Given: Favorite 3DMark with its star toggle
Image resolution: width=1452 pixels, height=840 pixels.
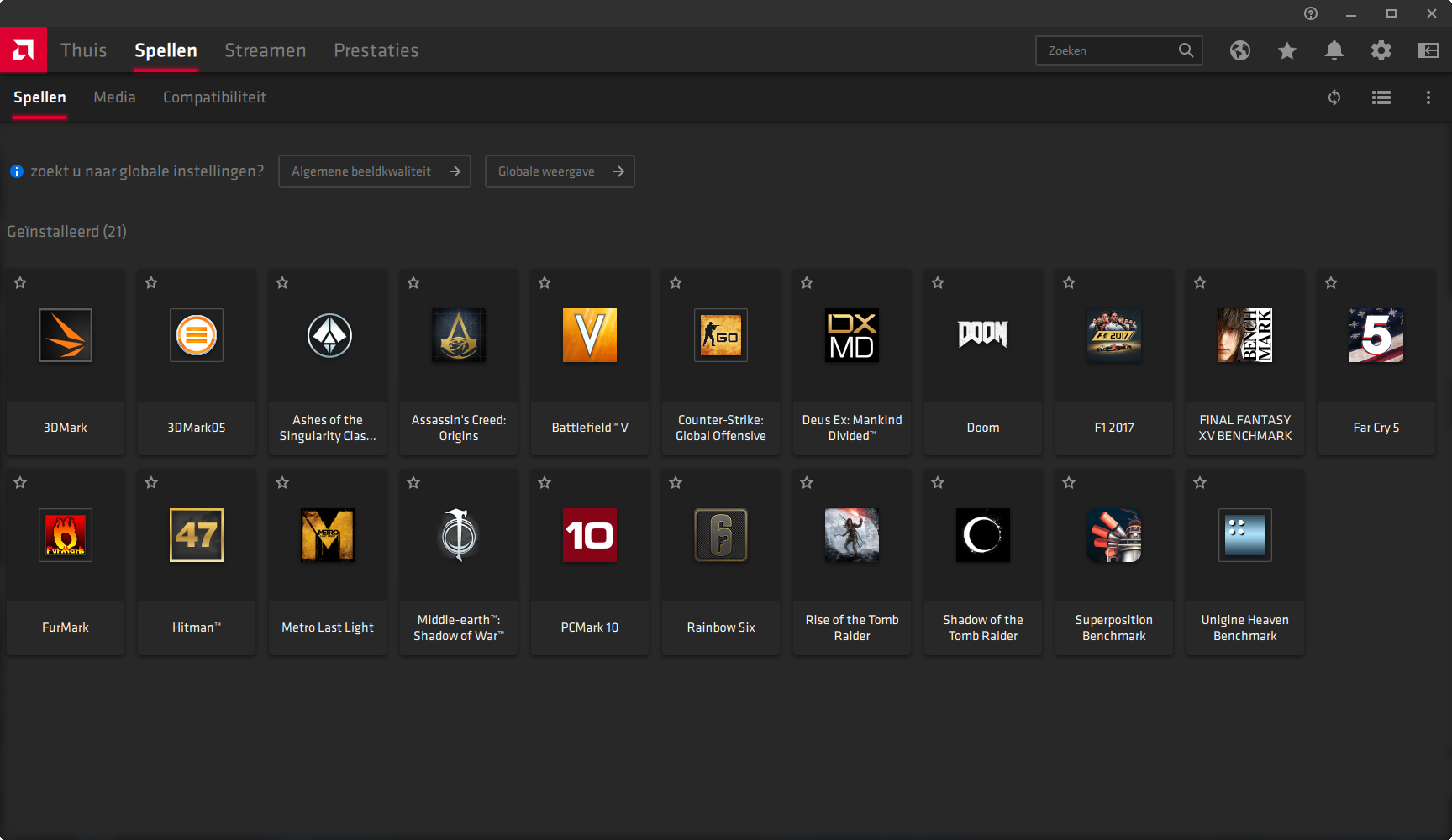Looking at the screenshot, I should [x=20, y=283].
